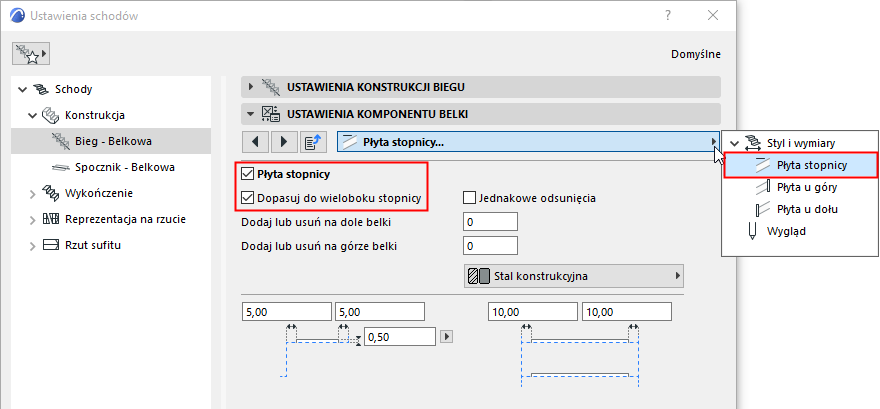
Task: Open the favorites star button
Action: point(31,54)
